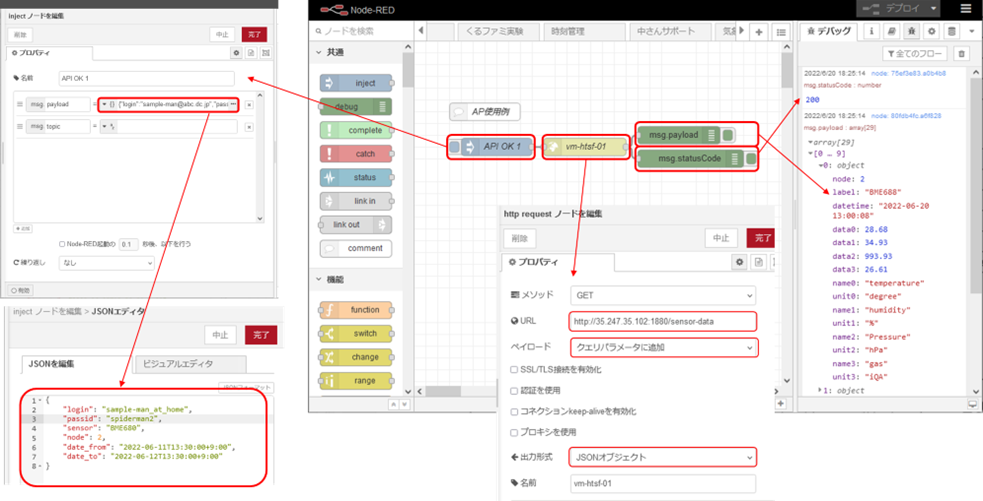Clear debug messages with the trash icon
This screenshot has width=983, height=501.
click(x=962, y=54)
